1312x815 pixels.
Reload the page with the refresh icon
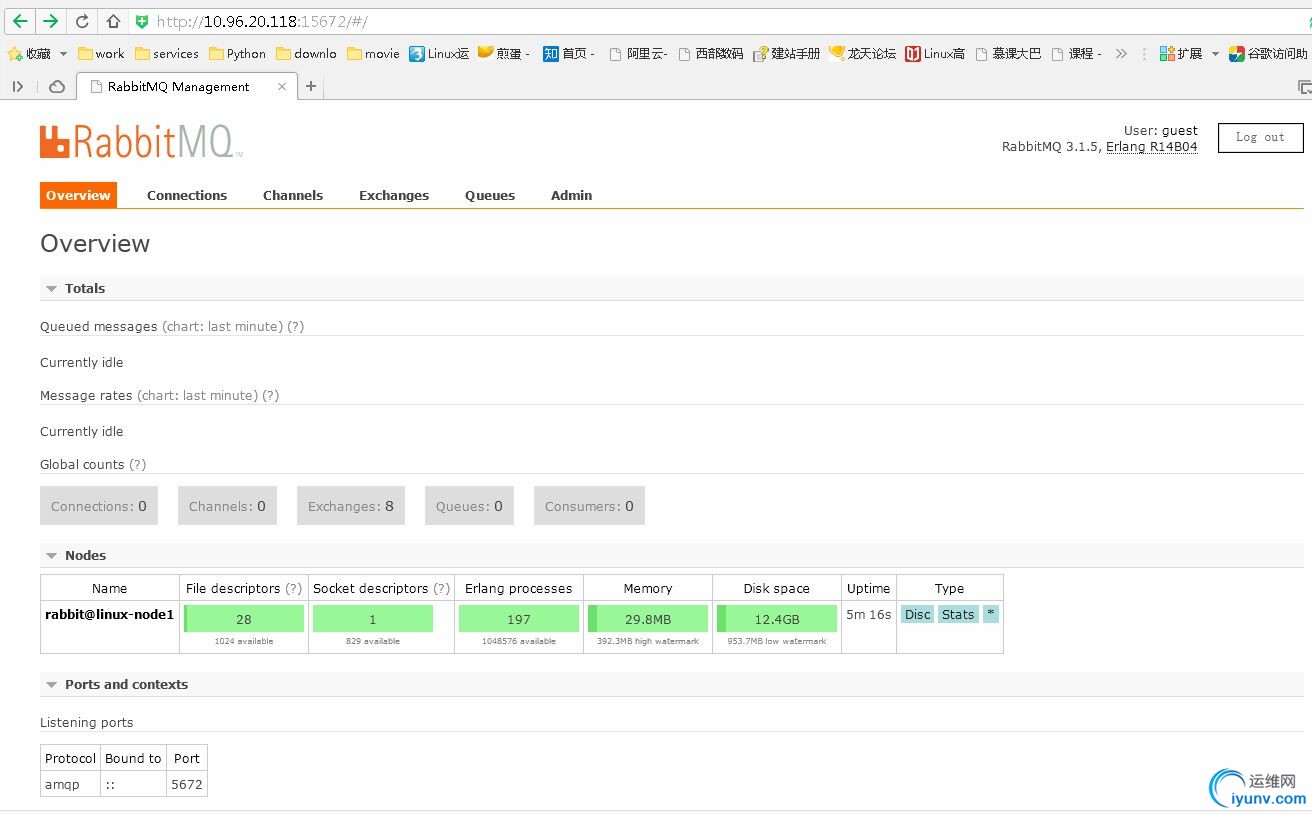82,21
